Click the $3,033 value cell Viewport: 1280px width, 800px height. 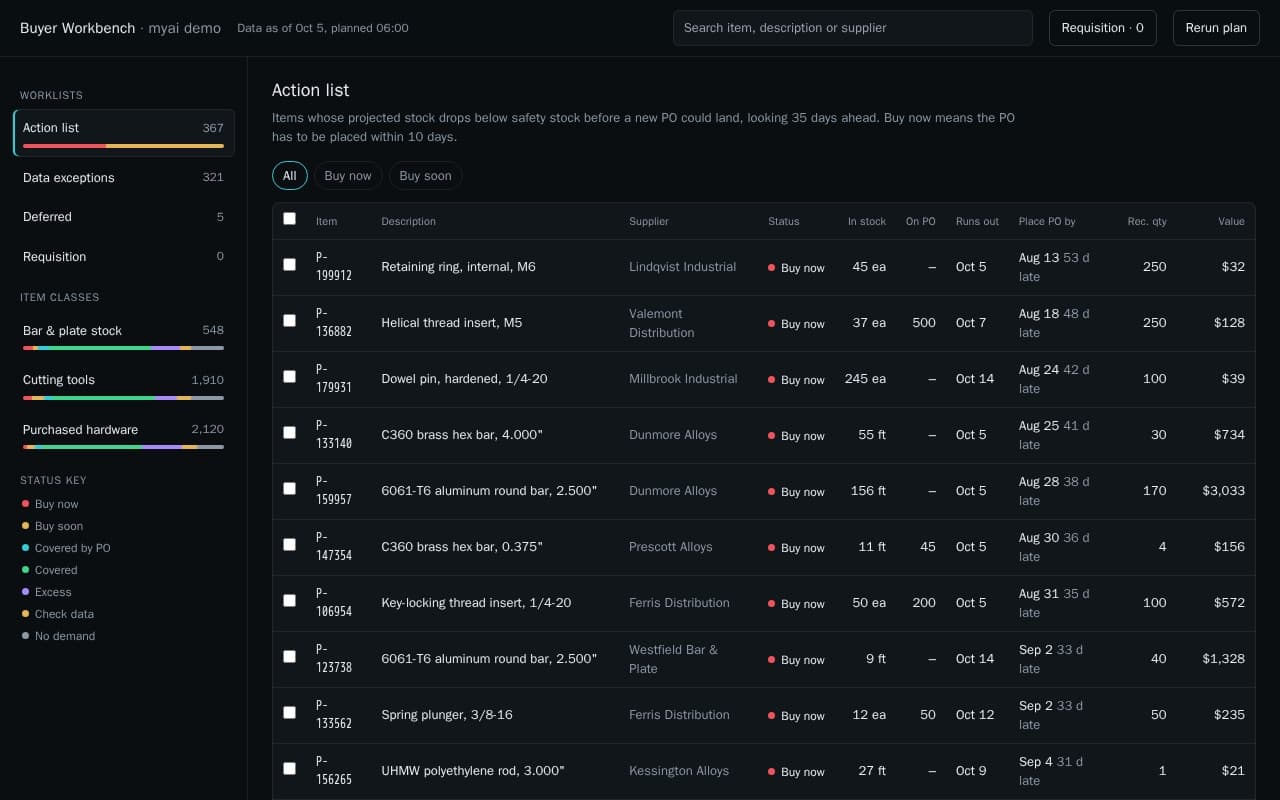click(x=1224, y=491)
